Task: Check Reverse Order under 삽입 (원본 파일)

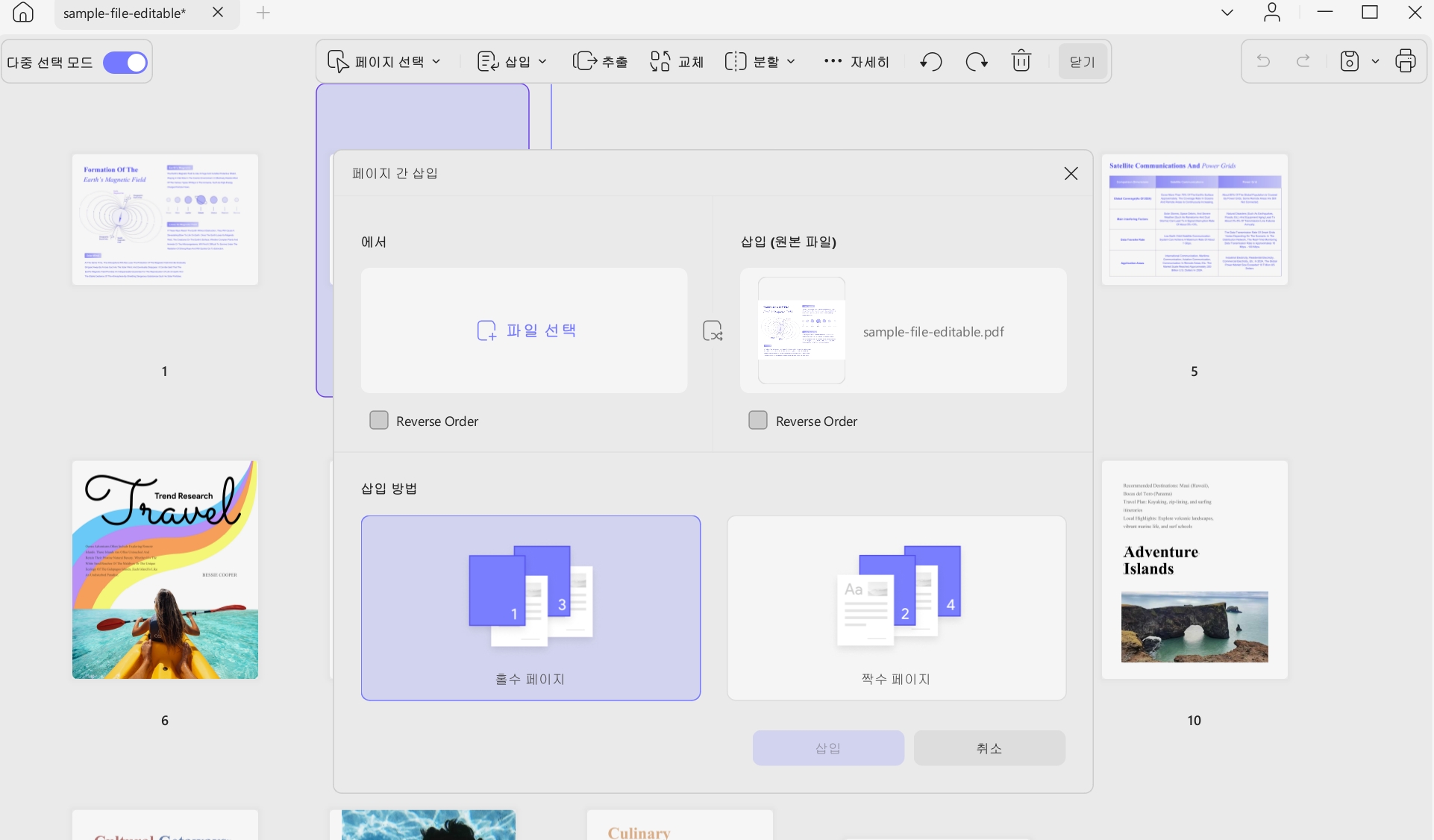Action: pyautogui.click(x=758, y=420)
